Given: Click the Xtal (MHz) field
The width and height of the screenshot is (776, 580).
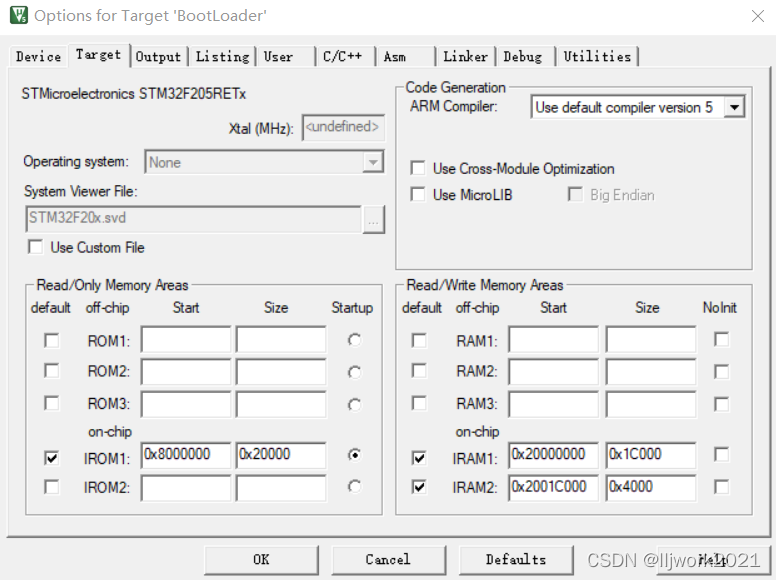Looking at the screenshot, I should pyautogui.click(x=343, y=128).
